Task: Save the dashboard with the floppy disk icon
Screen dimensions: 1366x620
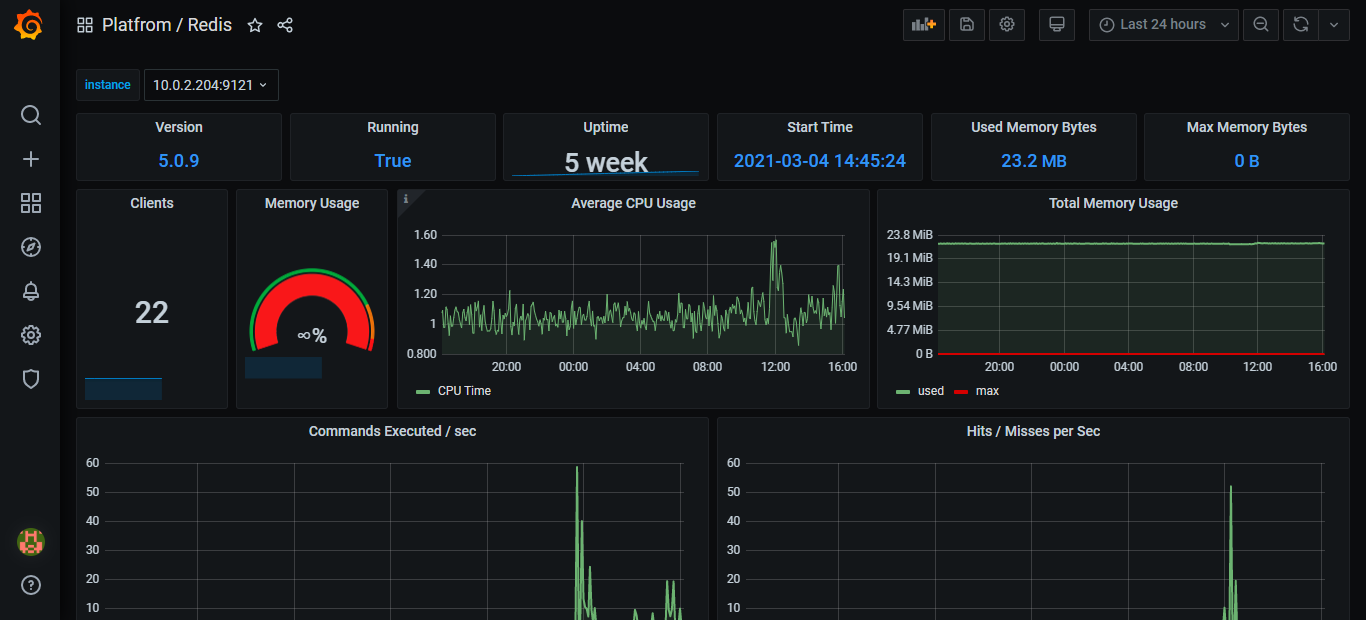Action: click(967, 25)
